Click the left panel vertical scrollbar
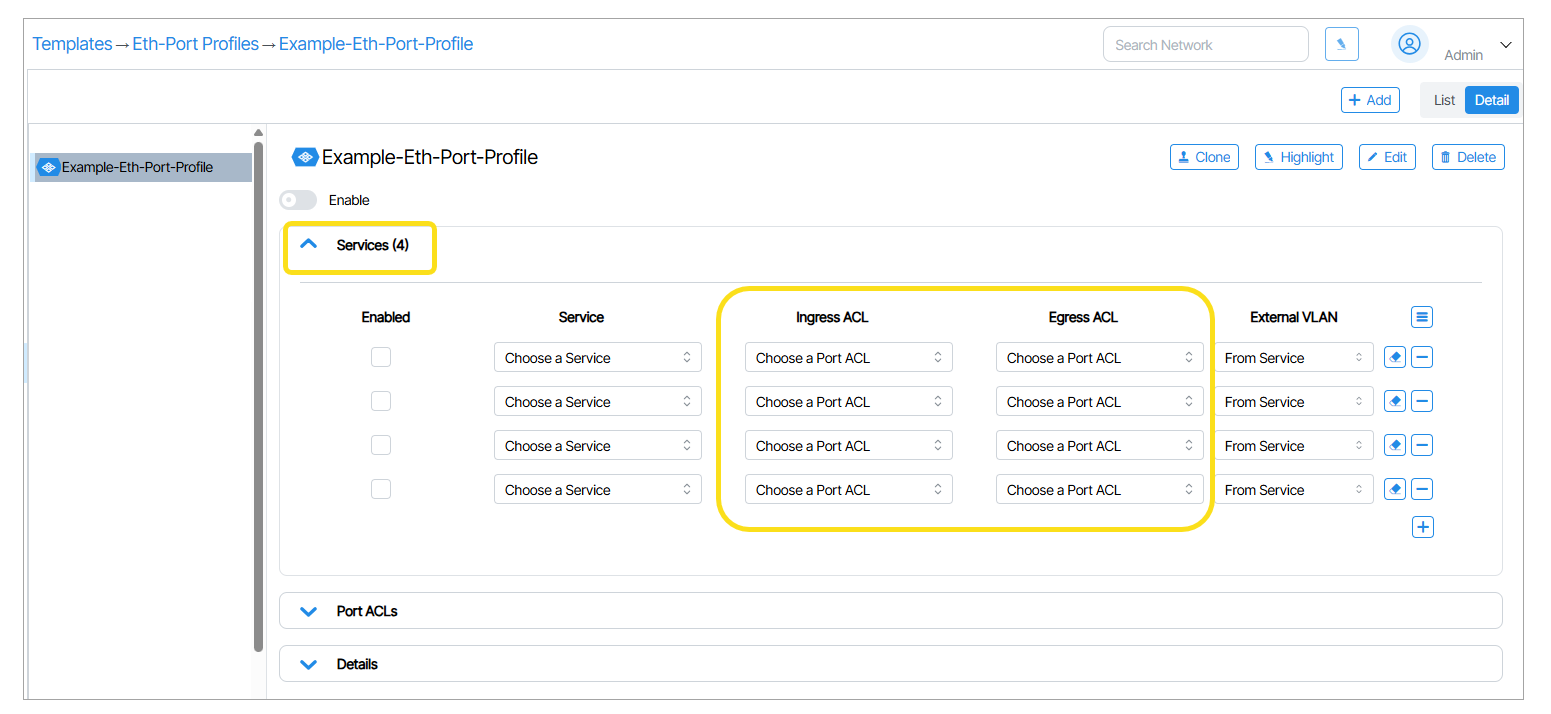The width and height of the screenshot is (1551, 714). (x=259, y=400)
